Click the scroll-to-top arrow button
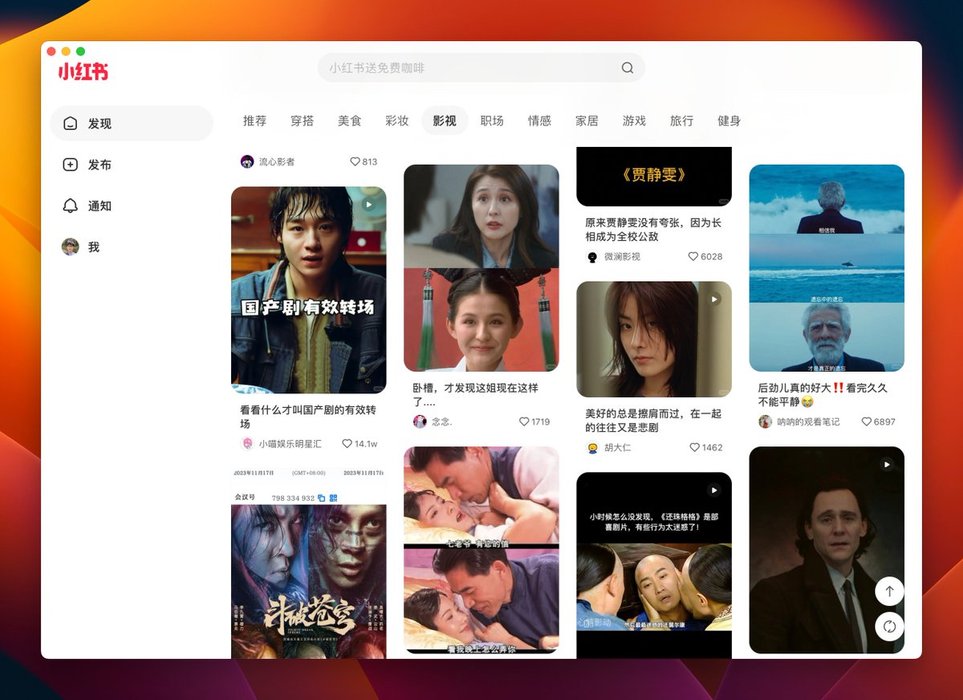The height and width of the screenshot is (700, 963). click(889, 591)
